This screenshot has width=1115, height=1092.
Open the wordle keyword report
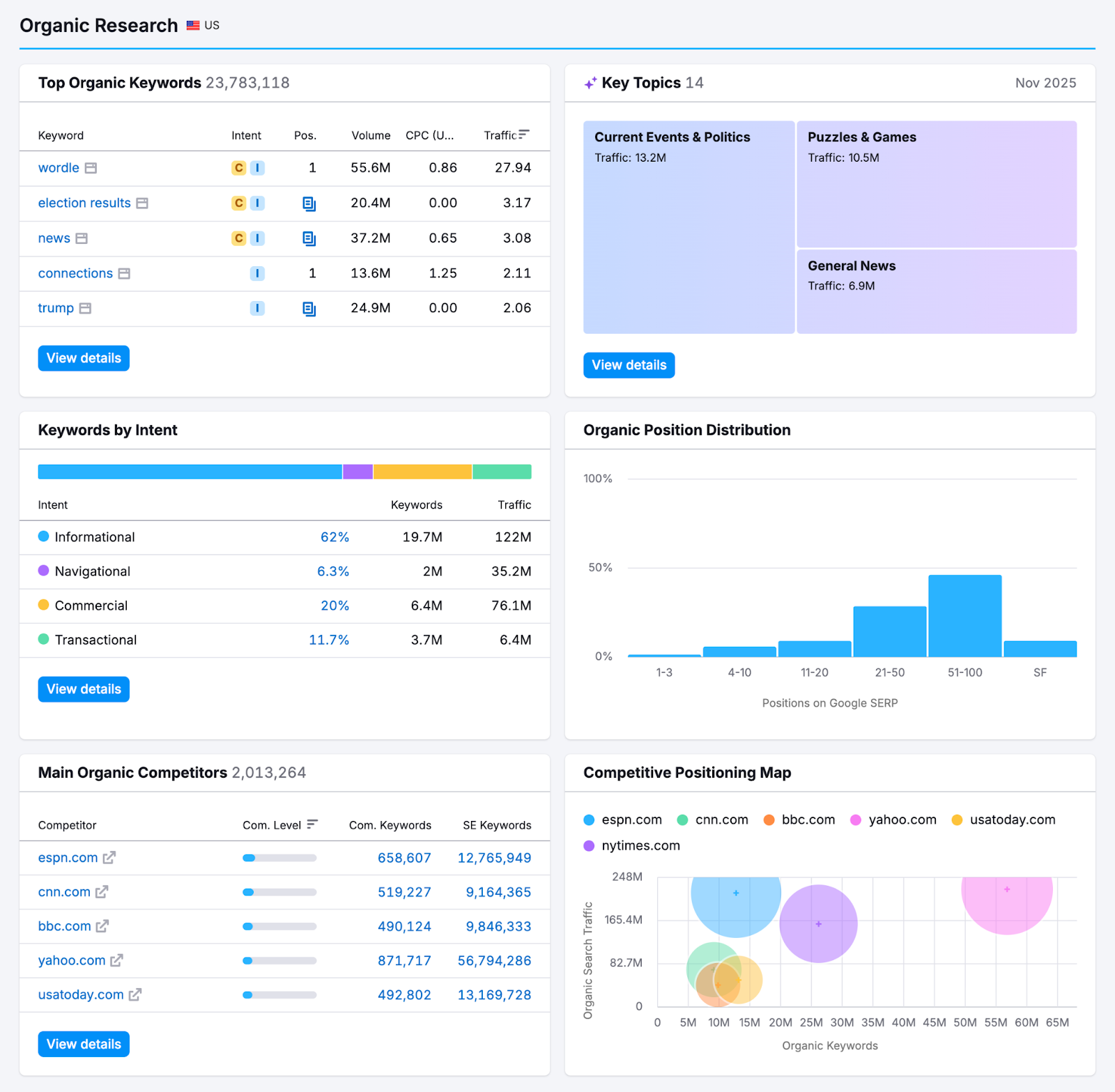click(x=59, y=168)
